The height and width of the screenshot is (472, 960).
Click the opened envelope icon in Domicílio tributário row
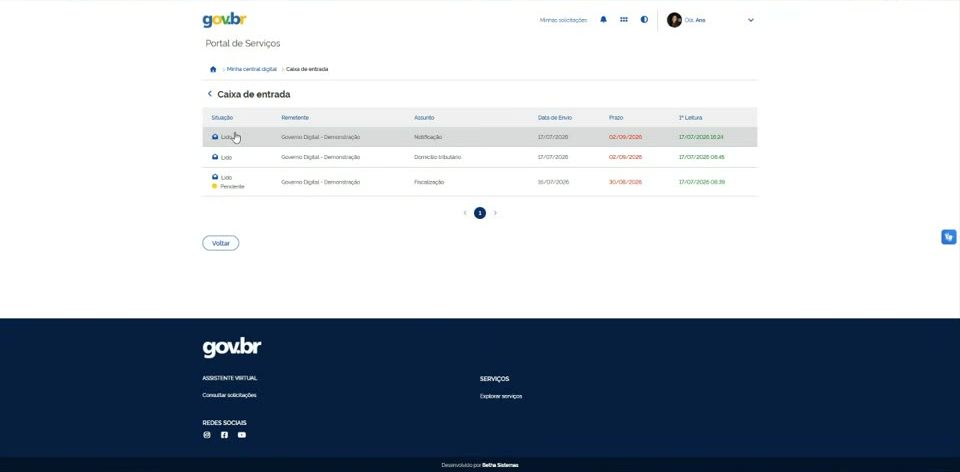coord(215,157)
